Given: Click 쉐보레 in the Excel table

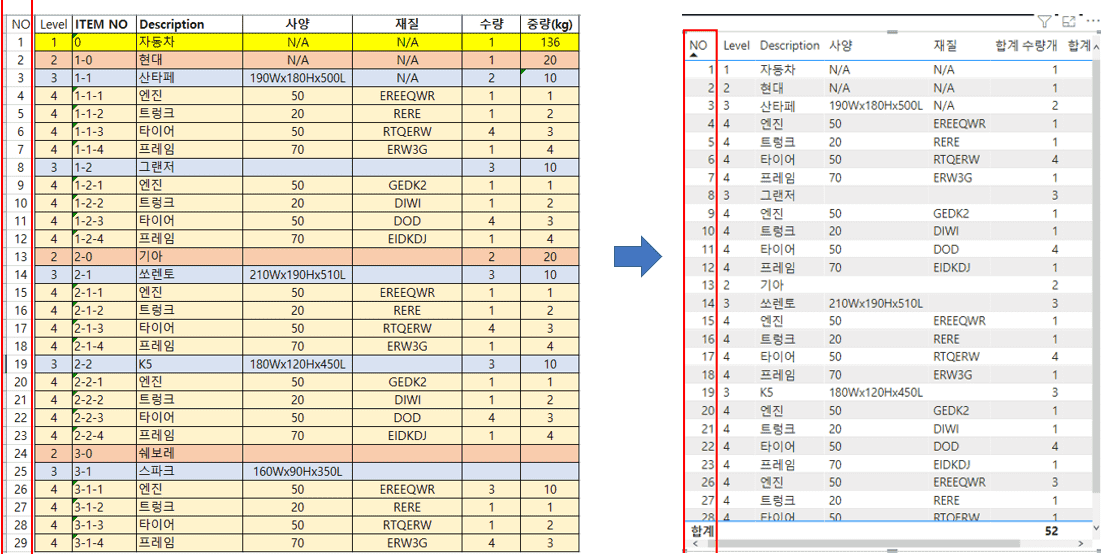Looking at the screenshot, I should coord(155,453).
